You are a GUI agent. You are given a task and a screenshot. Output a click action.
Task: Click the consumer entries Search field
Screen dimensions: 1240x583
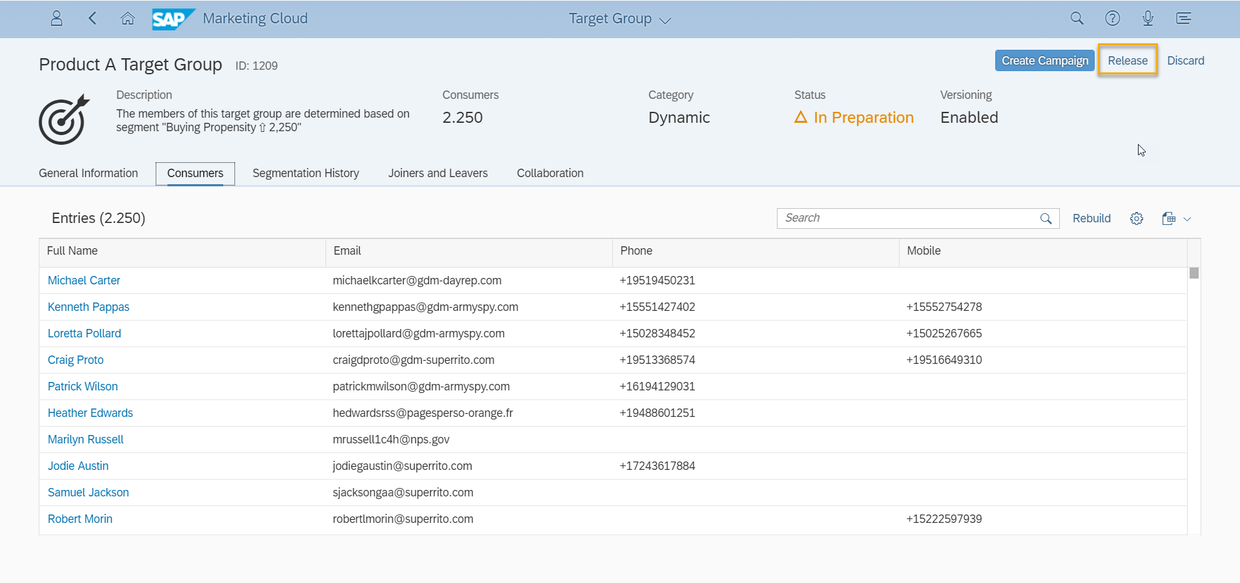tap(908, 218)
